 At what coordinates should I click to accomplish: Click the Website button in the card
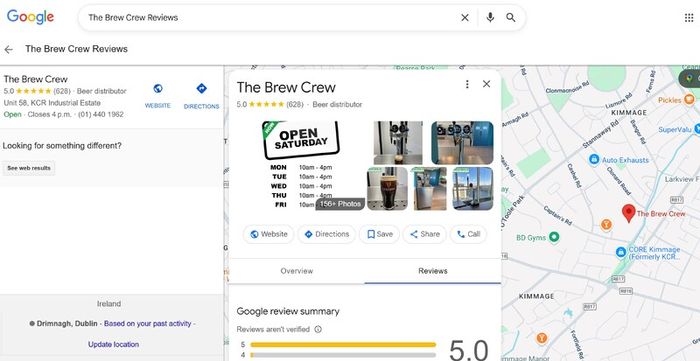269,234
